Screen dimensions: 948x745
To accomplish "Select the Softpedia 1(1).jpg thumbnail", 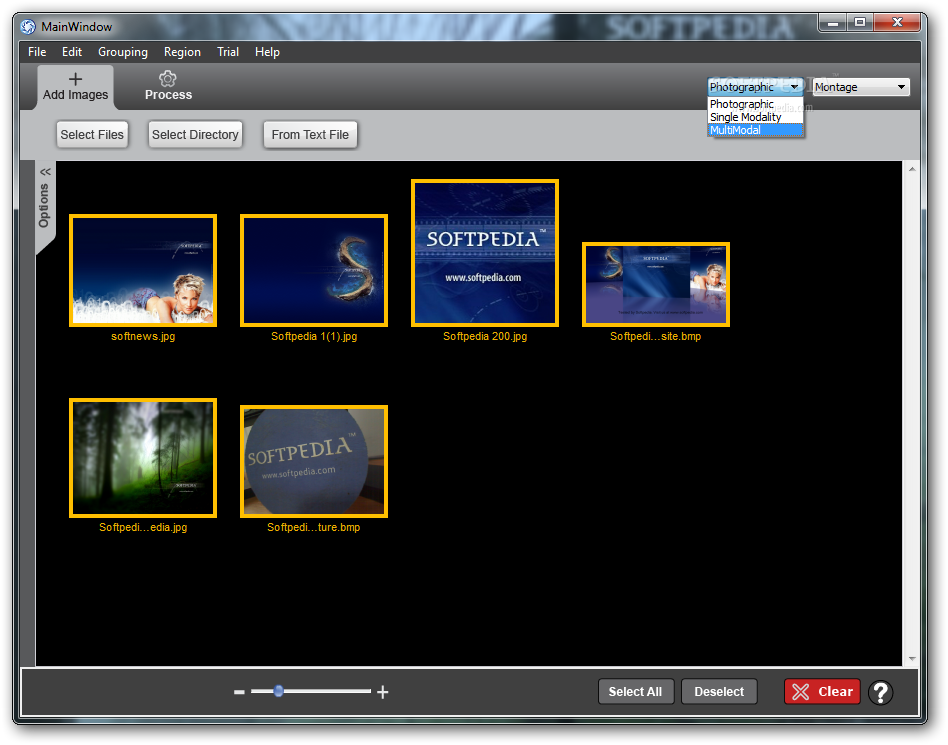I will point(314,270).
